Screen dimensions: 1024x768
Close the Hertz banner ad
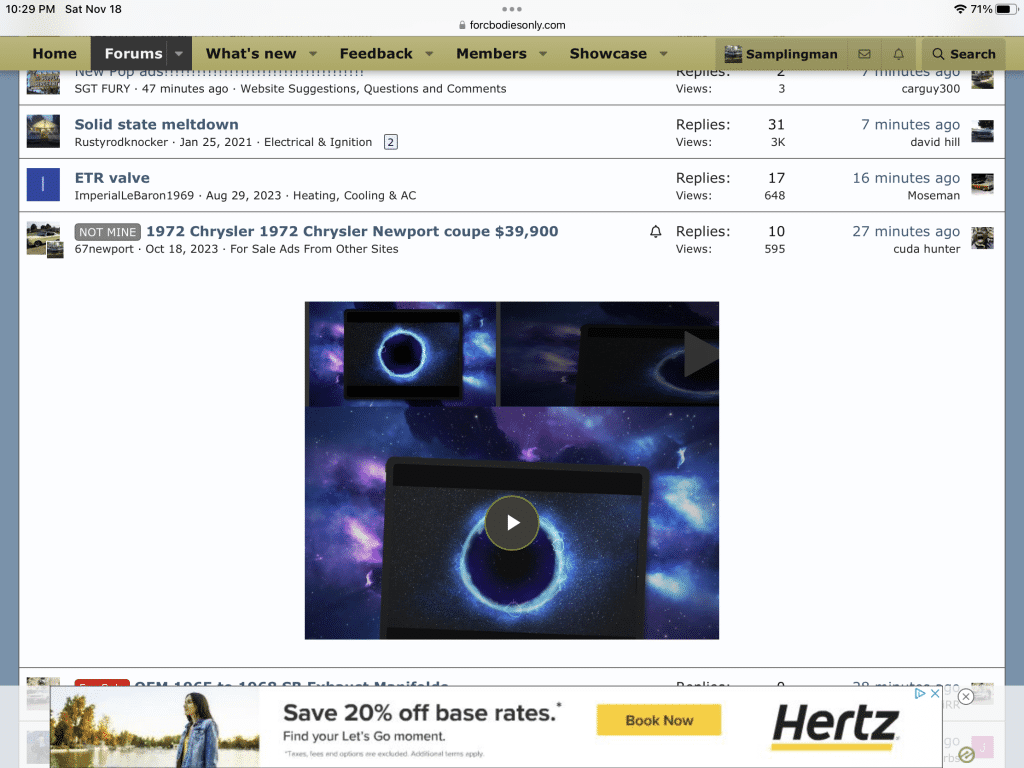[x=965, y=697]
